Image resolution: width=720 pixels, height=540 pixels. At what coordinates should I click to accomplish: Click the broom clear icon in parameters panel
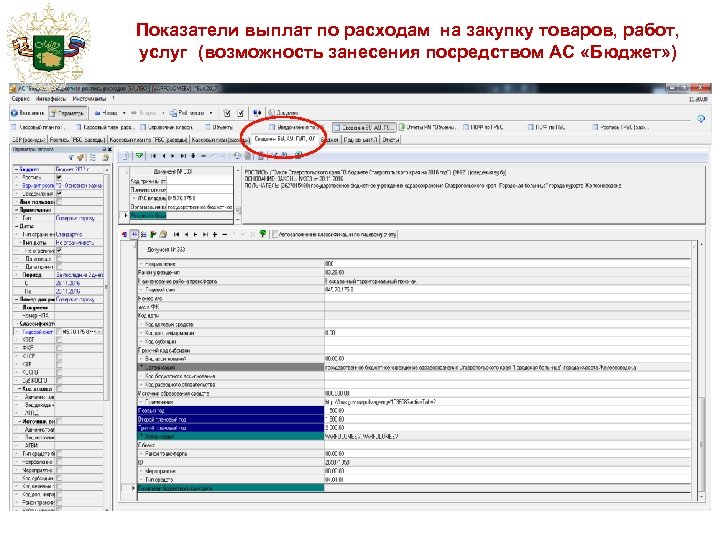tap(81, 158)
